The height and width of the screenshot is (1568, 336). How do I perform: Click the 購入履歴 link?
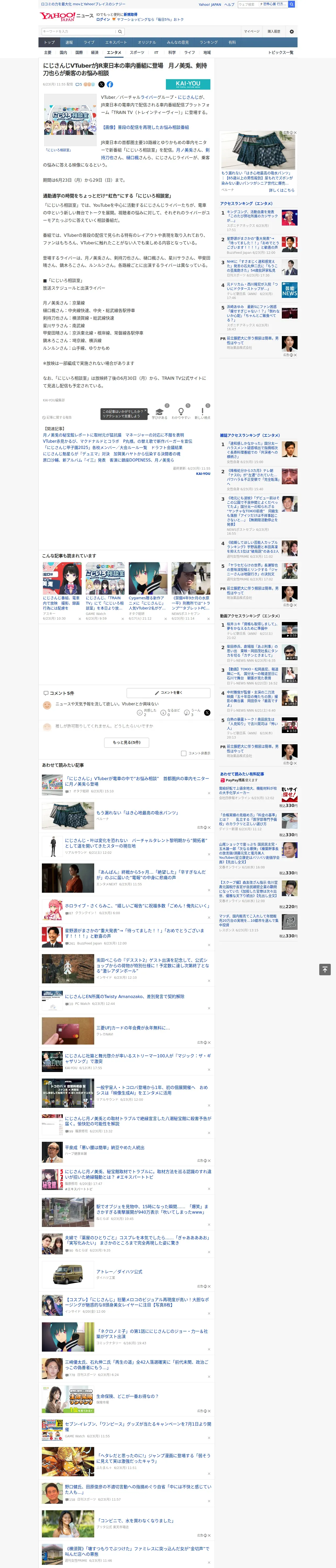coord(274,31)
